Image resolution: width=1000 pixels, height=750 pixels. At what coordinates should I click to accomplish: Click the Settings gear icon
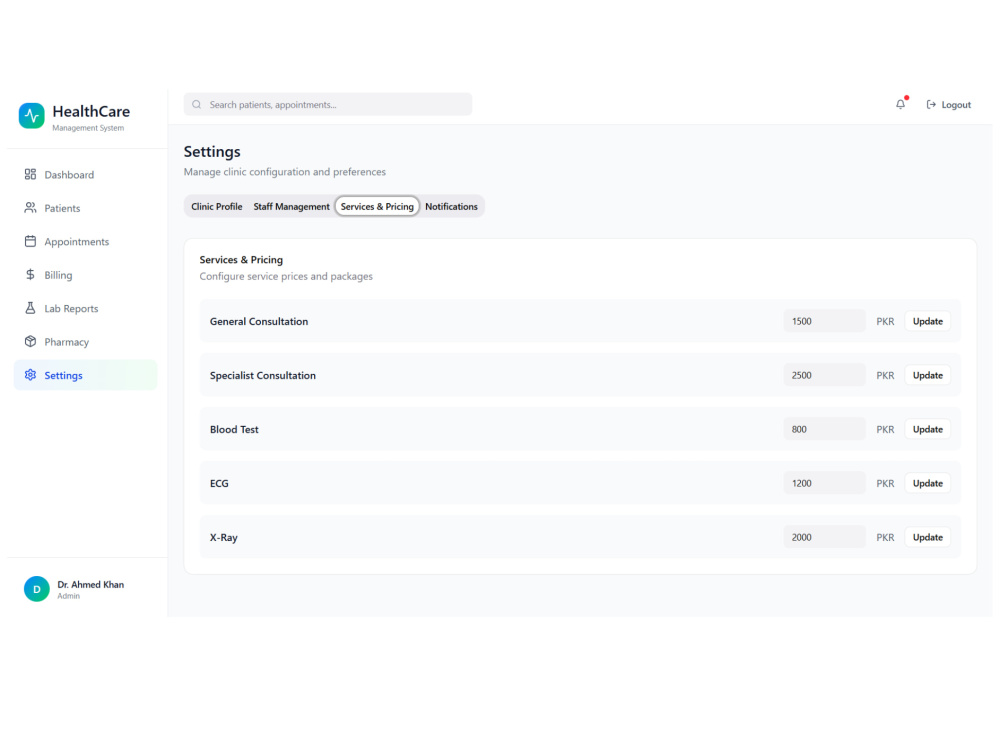pyautogui.click(x=30, y=375)
